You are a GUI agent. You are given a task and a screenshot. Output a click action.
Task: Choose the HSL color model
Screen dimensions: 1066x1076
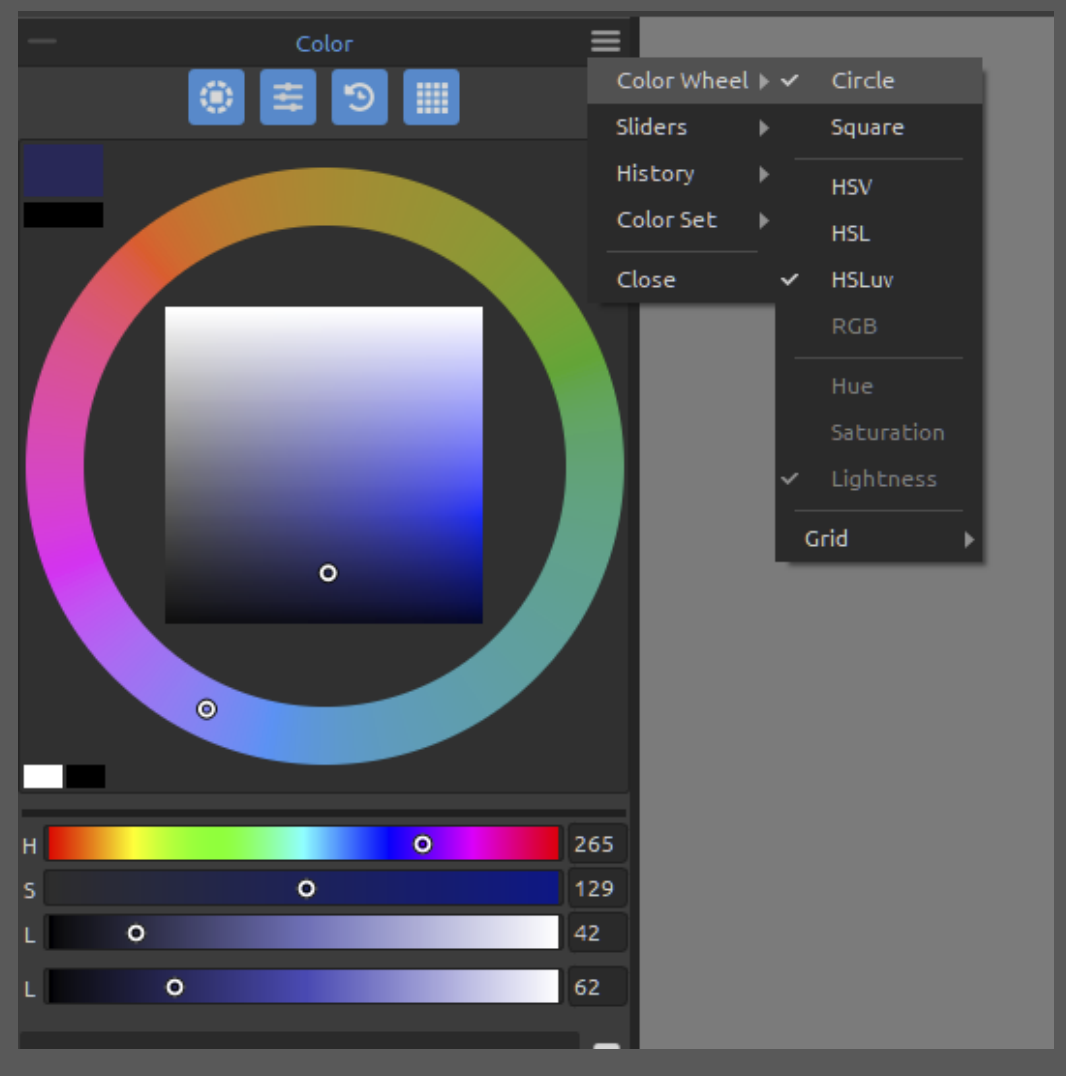tap(850, 233)
